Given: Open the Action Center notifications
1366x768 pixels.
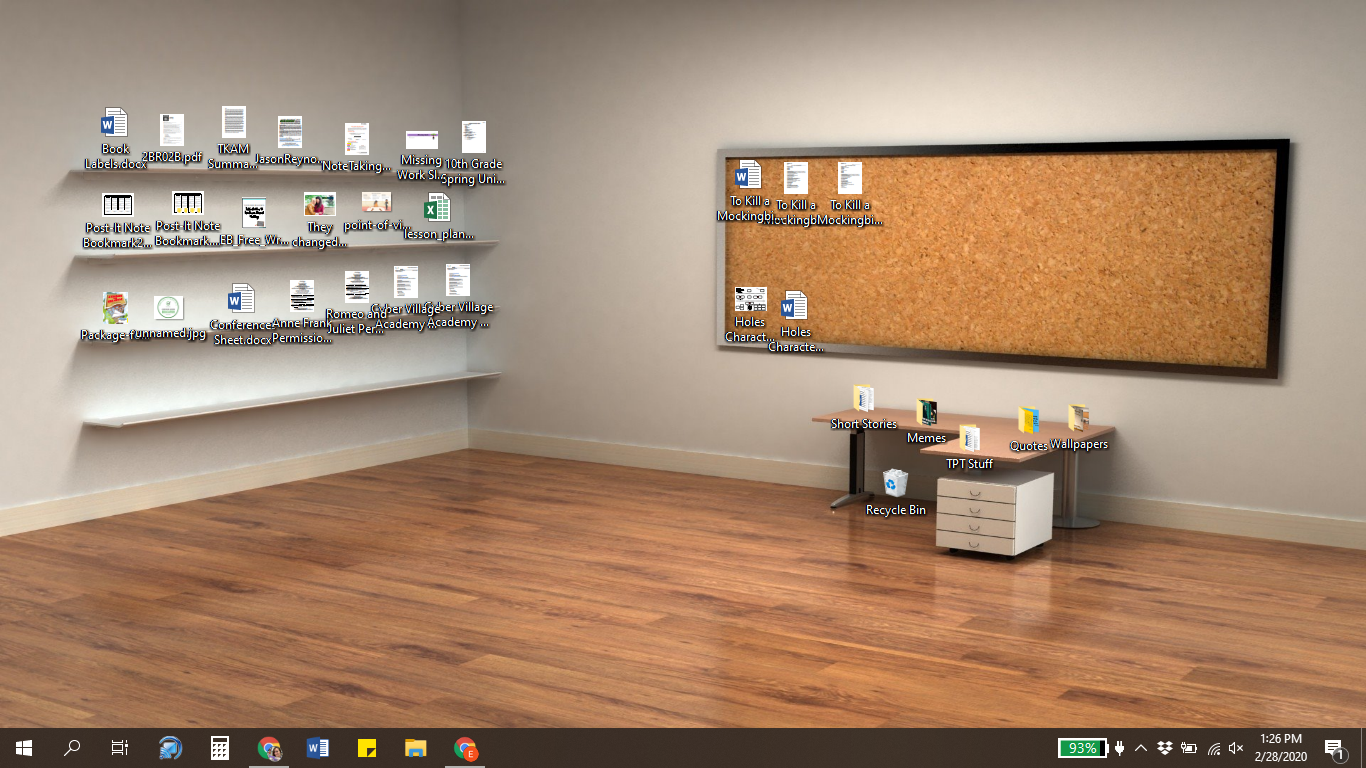Looking at the screenshot, I should (x=1333, y=747).
